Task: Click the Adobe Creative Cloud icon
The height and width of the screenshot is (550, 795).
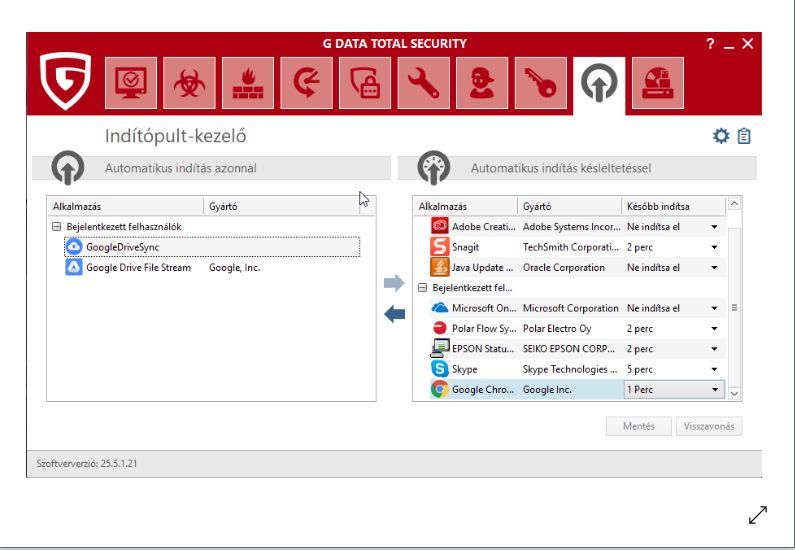Action: (x=440, y=226)
